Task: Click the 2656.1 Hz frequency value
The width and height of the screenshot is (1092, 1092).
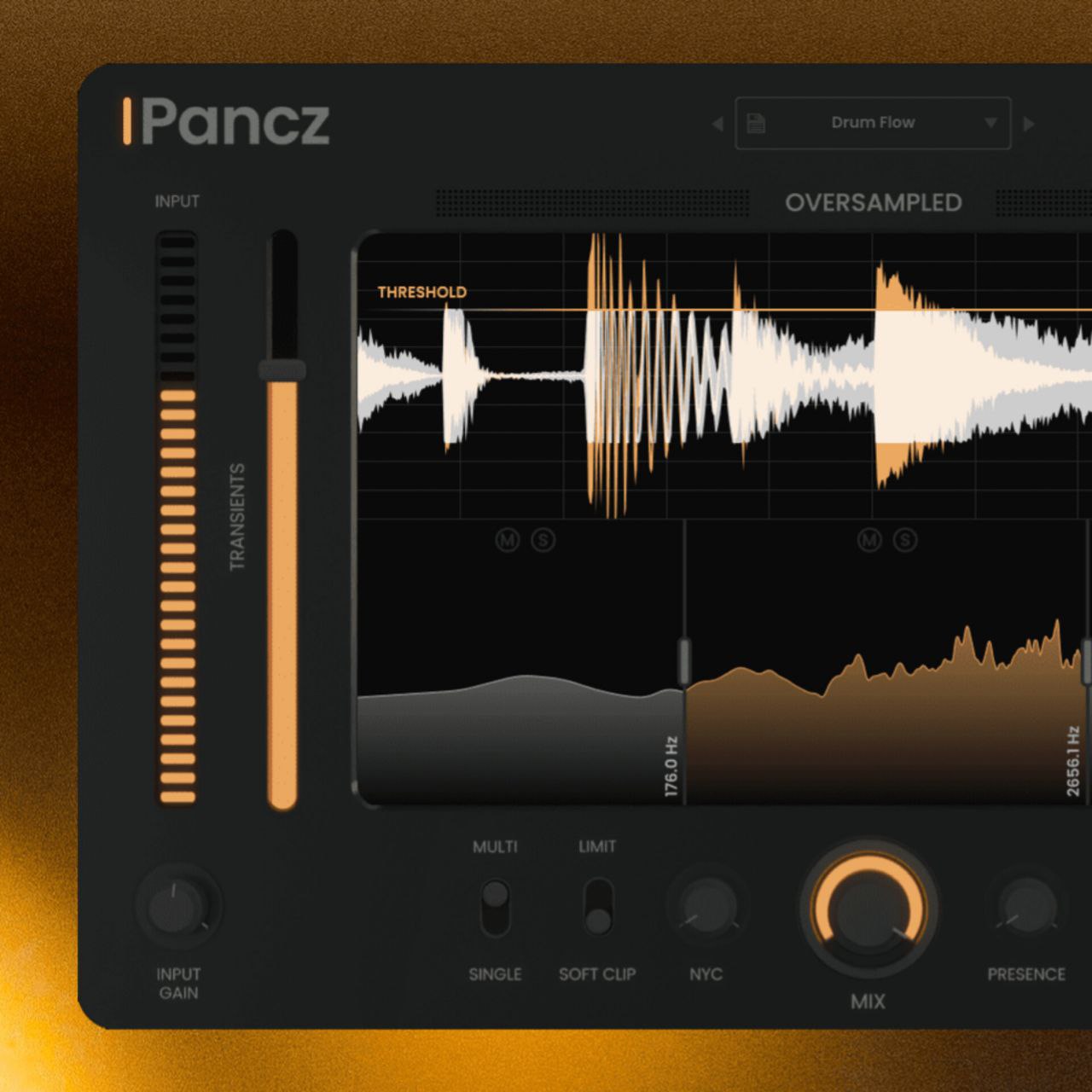Action: coord(1073,762)
